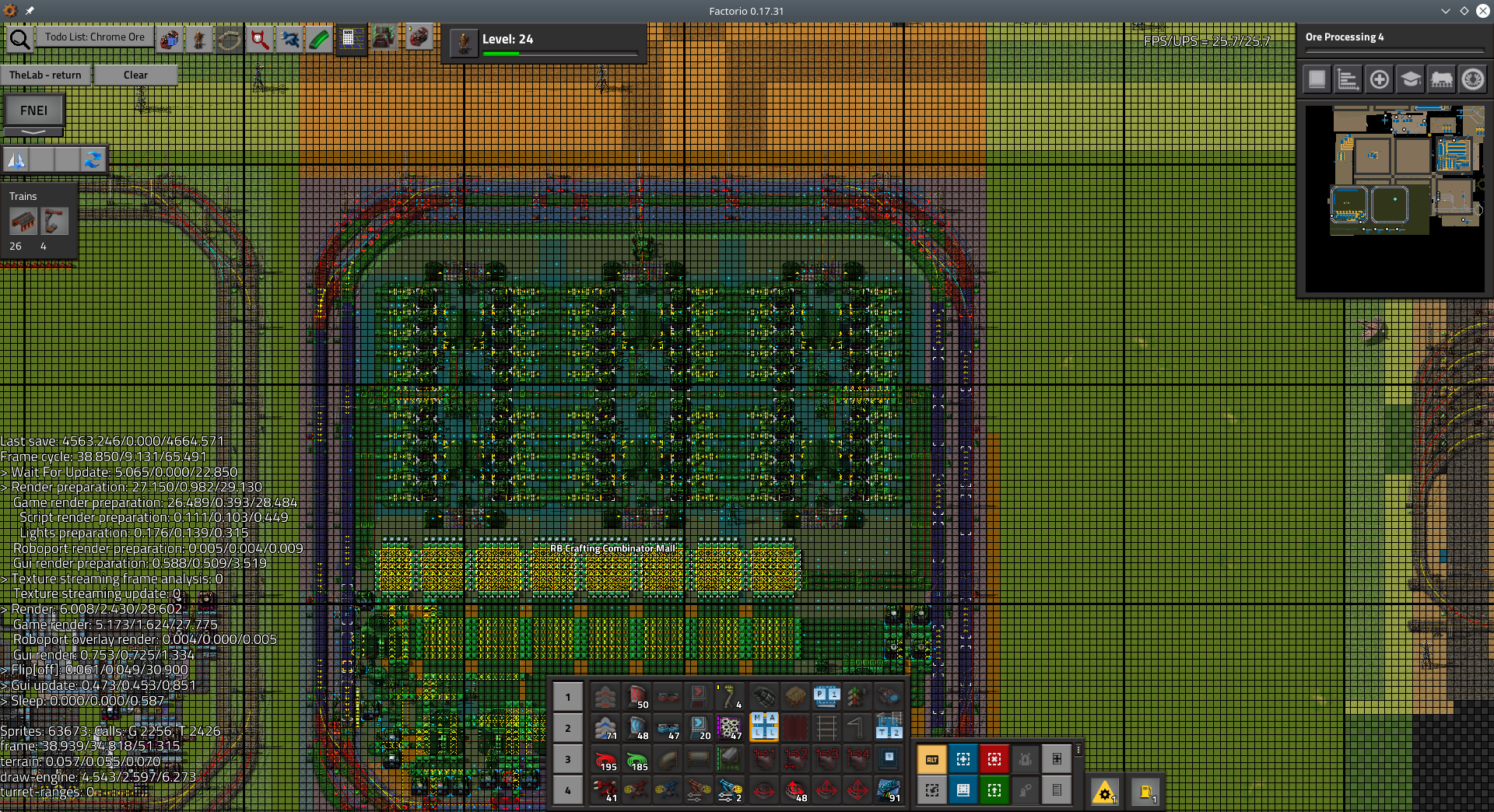Select the 1⇒3 pipe quickbar slot
The image size is (1494, 812).
pos(826,759)
